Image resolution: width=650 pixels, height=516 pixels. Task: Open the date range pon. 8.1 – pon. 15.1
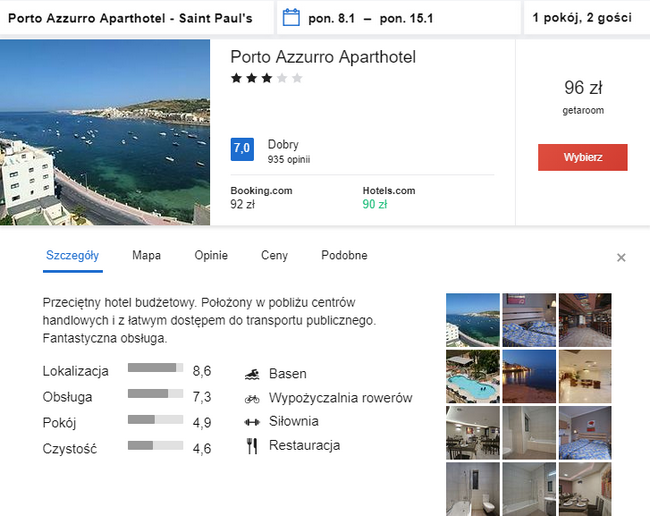click(398, 18)
